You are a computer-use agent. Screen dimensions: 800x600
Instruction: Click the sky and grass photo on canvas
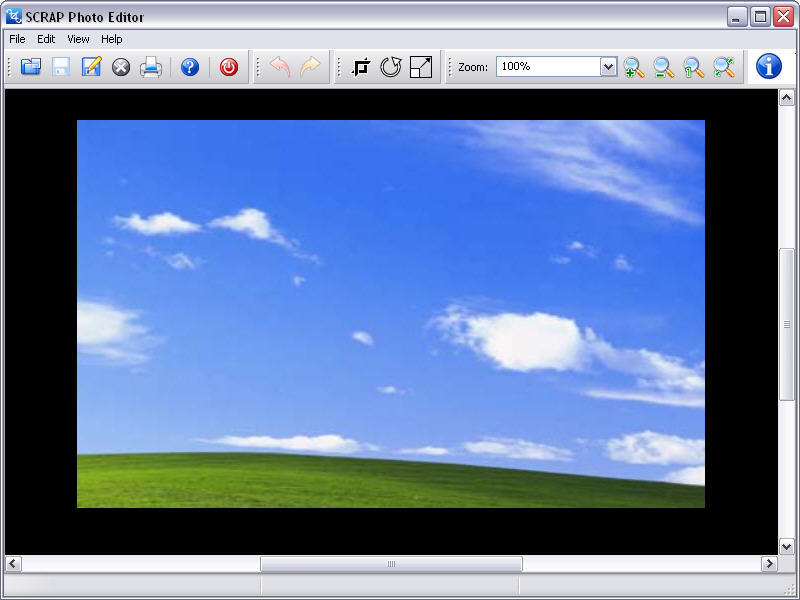click(391, 314)
